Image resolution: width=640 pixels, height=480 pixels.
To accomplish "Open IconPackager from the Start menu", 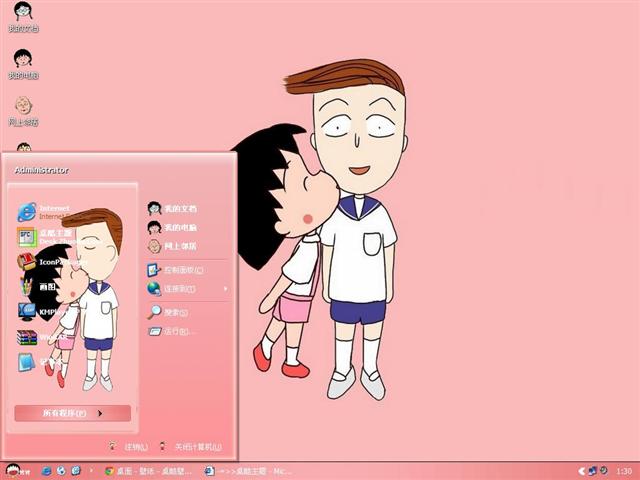I will pyautogui.click(x=51, y=262).
